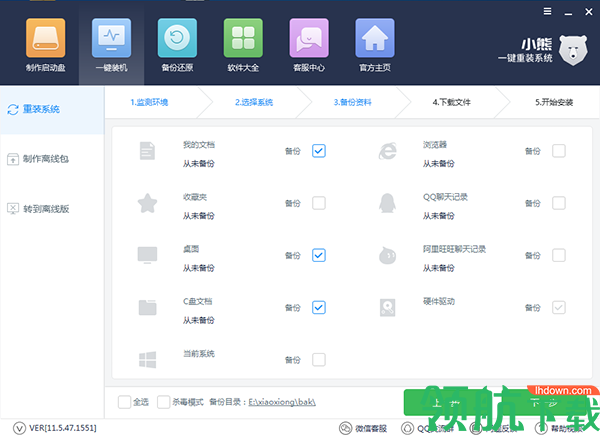Click the 从未备份 status under 桌面
This screenshot has height=438, width=600.
coord(199,268)
